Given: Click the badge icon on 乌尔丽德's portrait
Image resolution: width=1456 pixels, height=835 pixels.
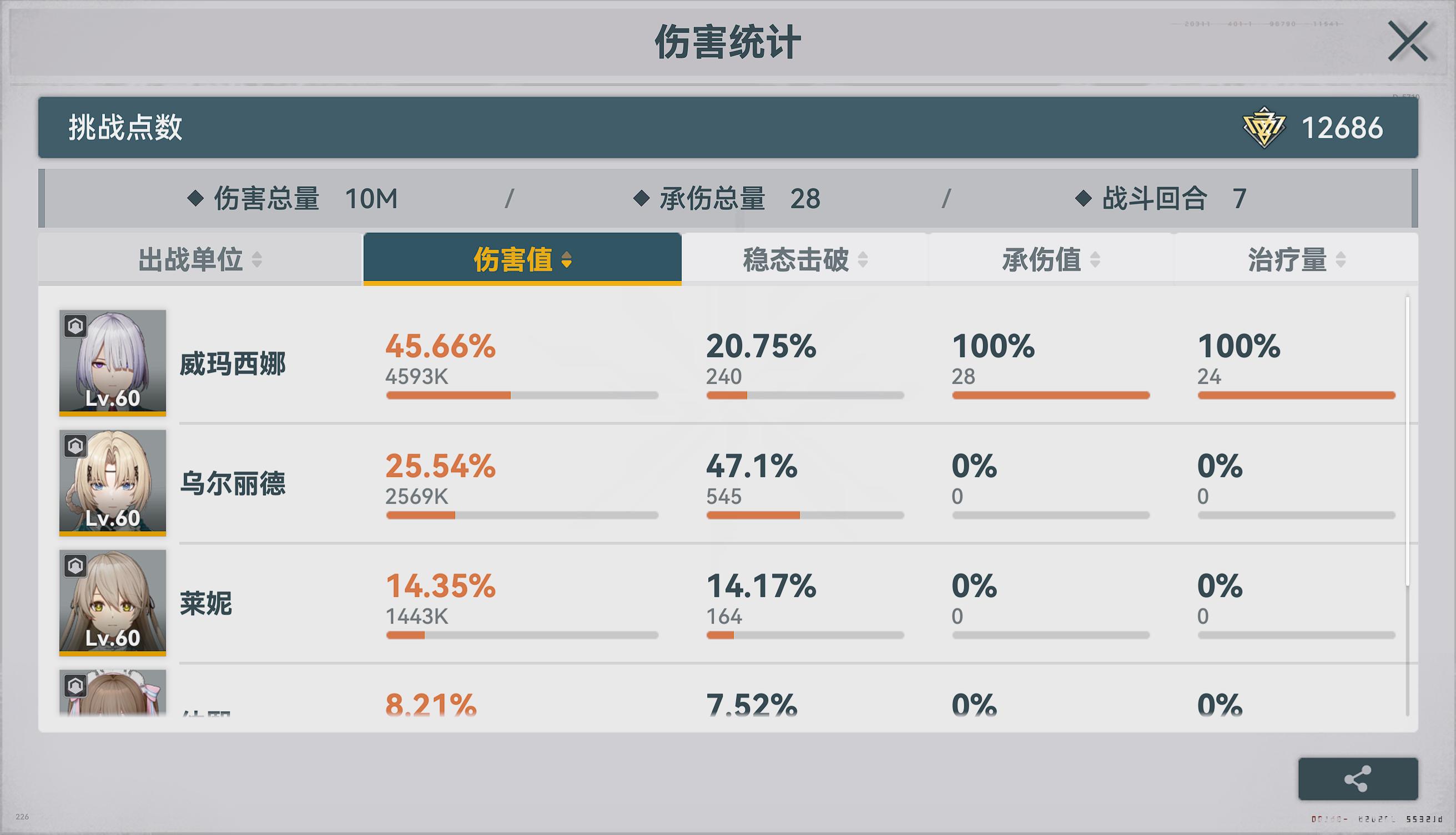Looking at the screenshot, I should tap(75, 446).
